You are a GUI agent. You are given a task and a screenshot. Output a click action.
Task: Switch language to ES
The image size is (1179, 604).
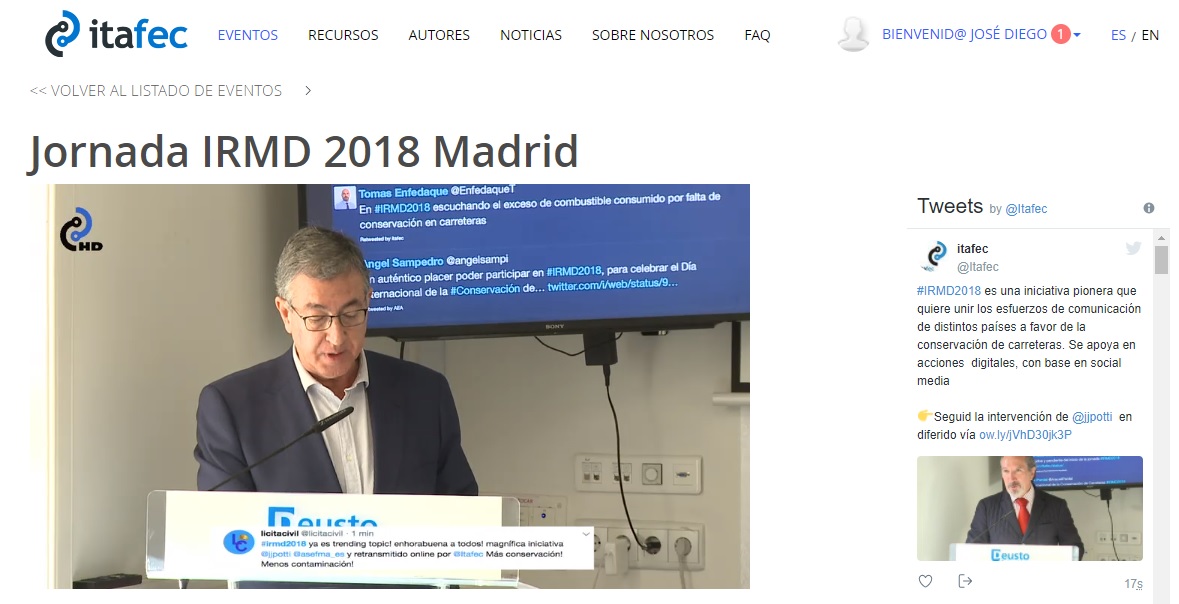click(x=1118, y=35)
